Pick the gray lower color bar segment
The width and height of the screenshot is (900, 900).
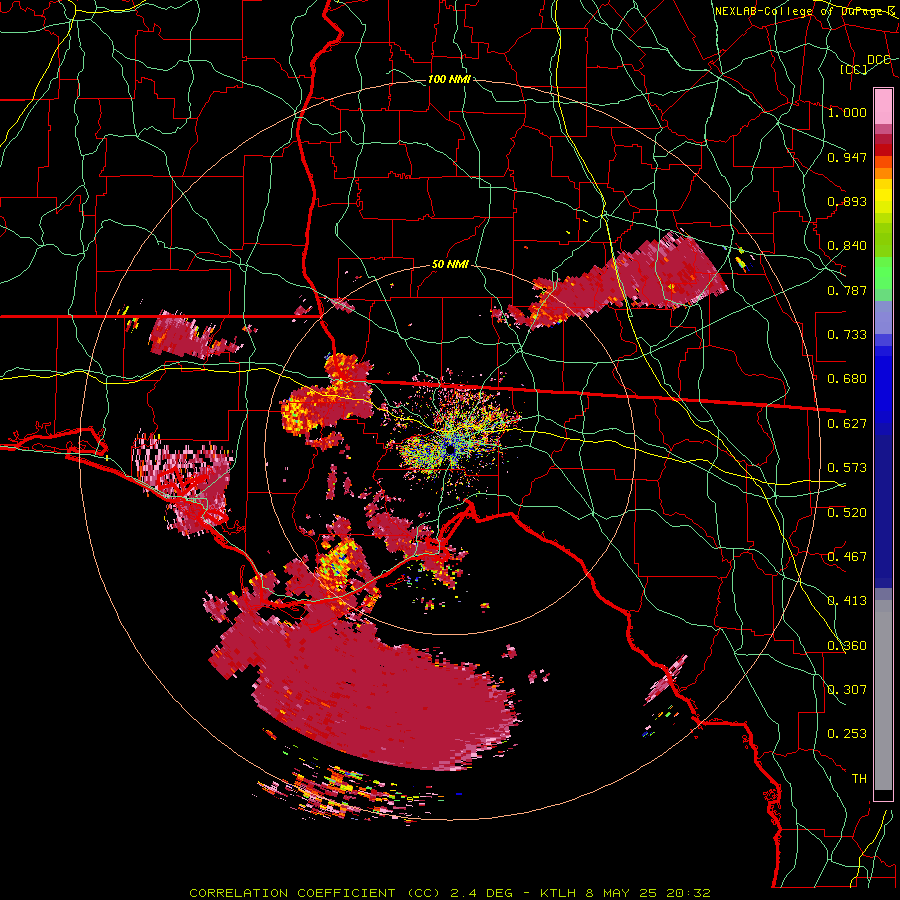[x=883, y=695]
